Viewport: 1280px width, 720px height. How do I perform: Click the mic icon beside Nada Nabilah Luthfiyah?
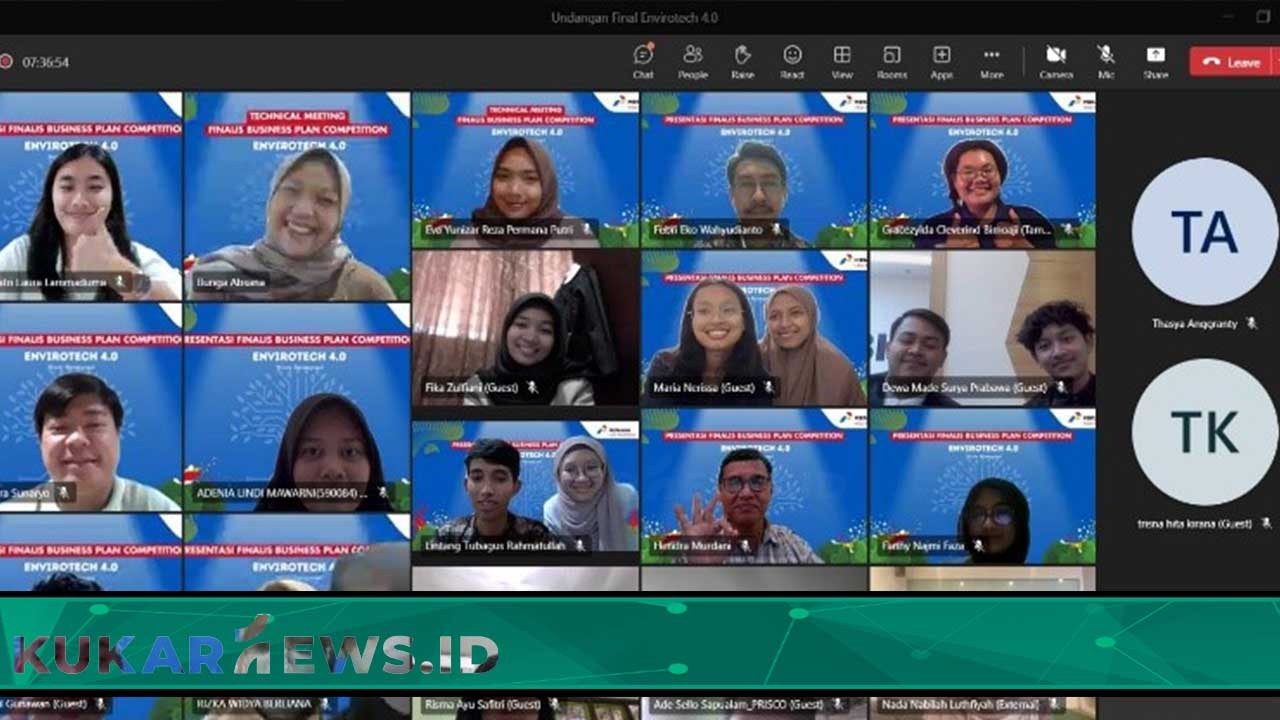click(1056, 703)
